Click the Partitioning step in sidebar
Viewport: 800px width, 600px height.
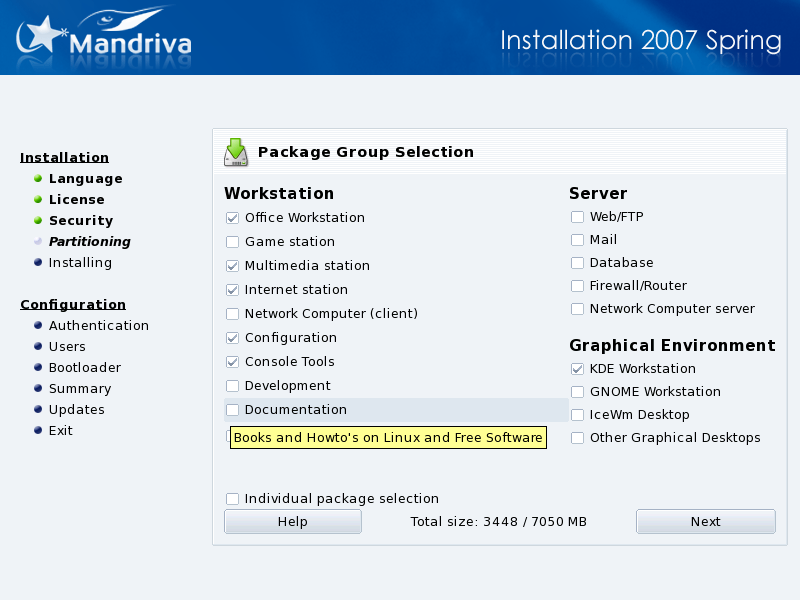[x=90, y=242]
